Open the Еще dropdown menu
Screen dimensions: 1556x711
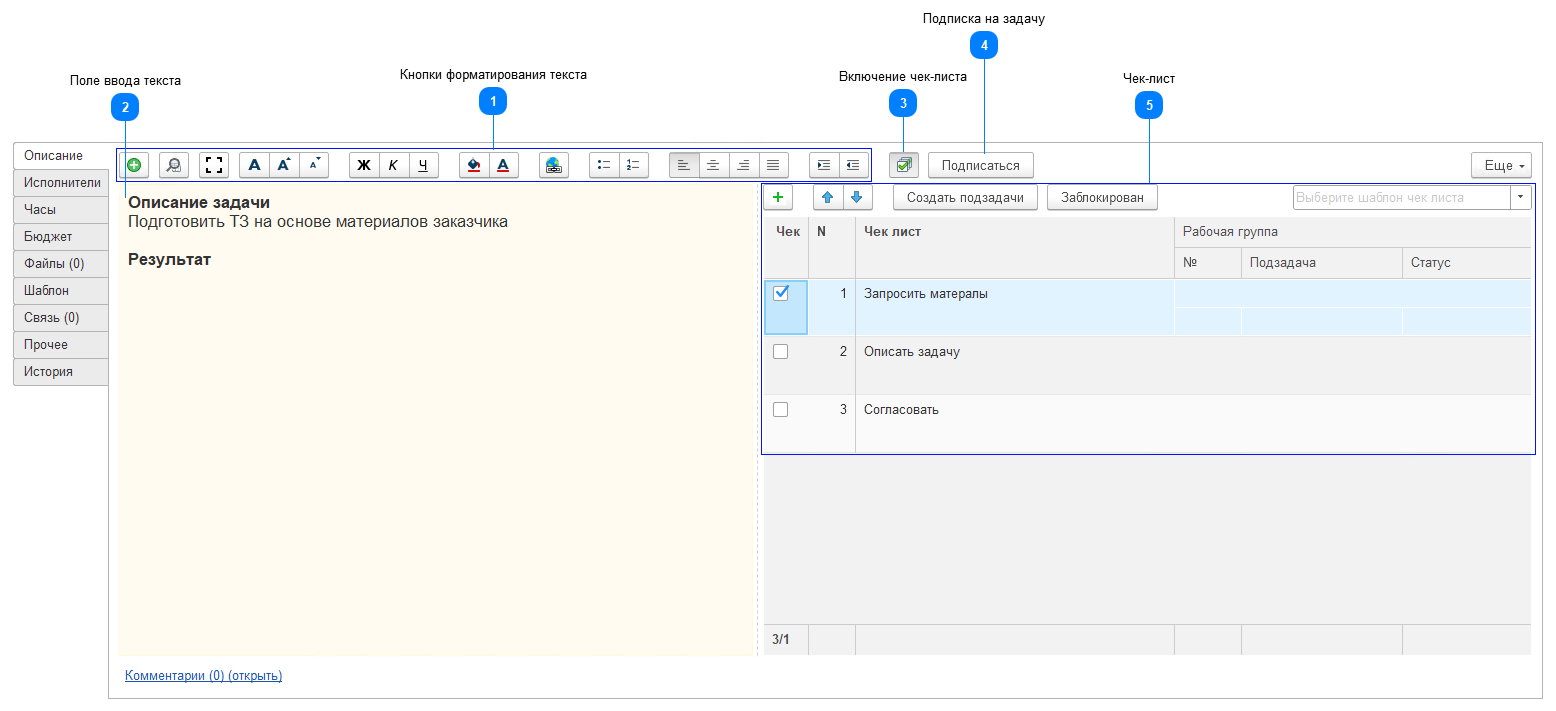[x=1501, y=165]
